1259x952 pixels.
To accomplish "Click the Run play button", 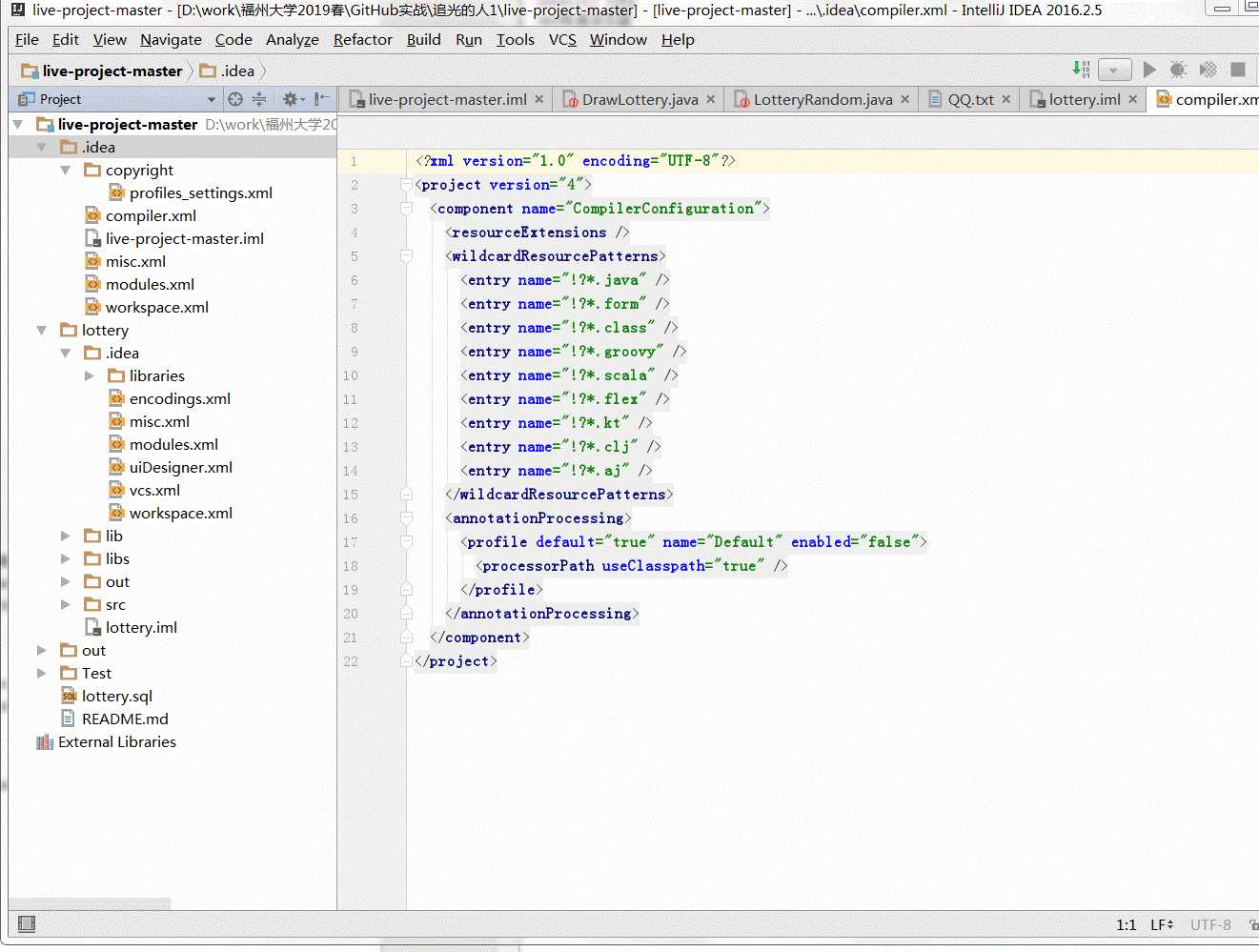I will [x=1149, y=70].
